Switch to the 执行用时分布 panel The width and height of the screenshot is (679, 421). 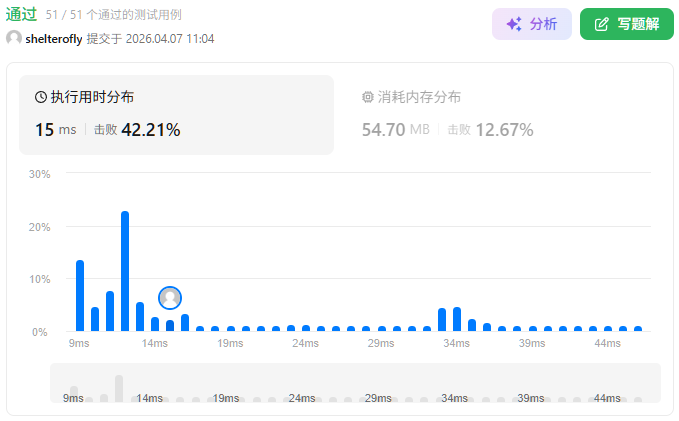pyautogui.click(x=176, y=114)
